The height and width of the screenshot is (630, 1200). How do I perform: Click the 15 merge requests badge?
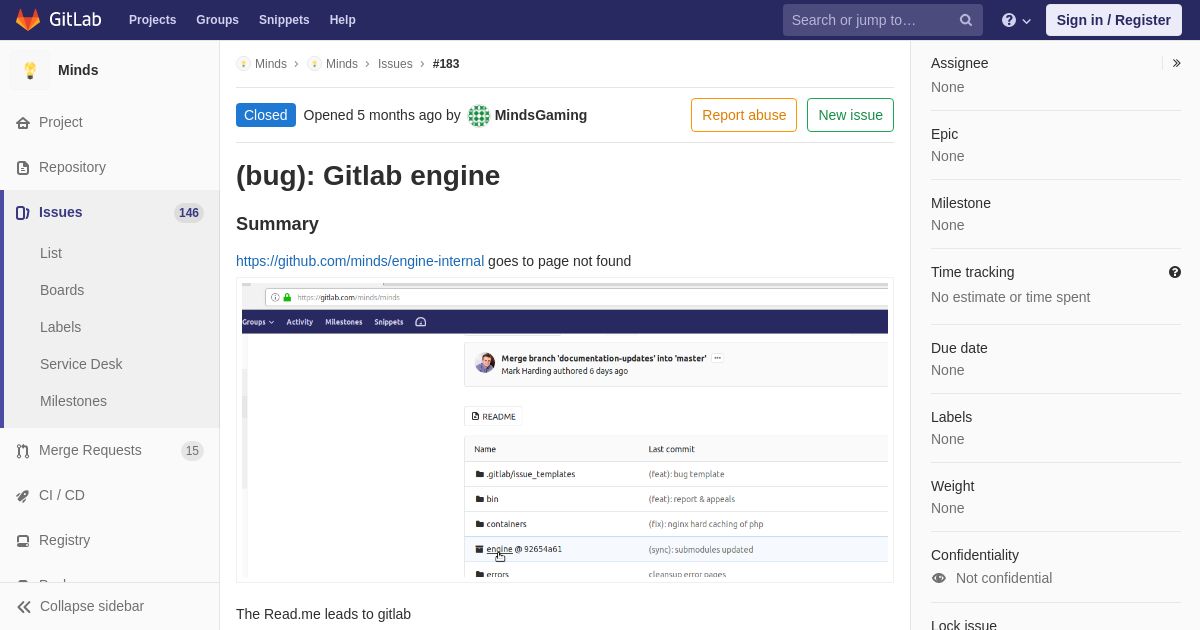[x=192, y=451]
